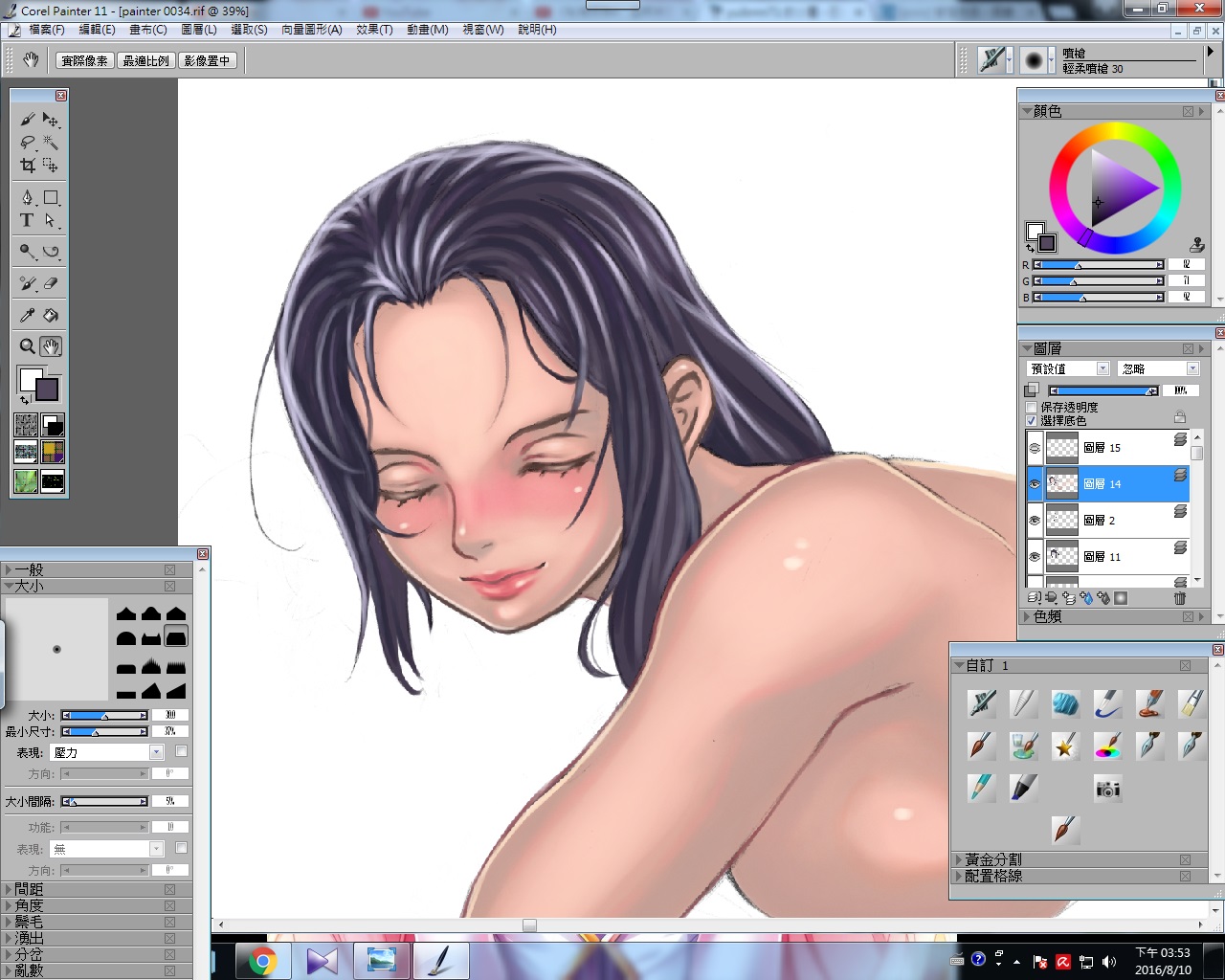Select the Magic Wand tool

(x=51, y=142)
